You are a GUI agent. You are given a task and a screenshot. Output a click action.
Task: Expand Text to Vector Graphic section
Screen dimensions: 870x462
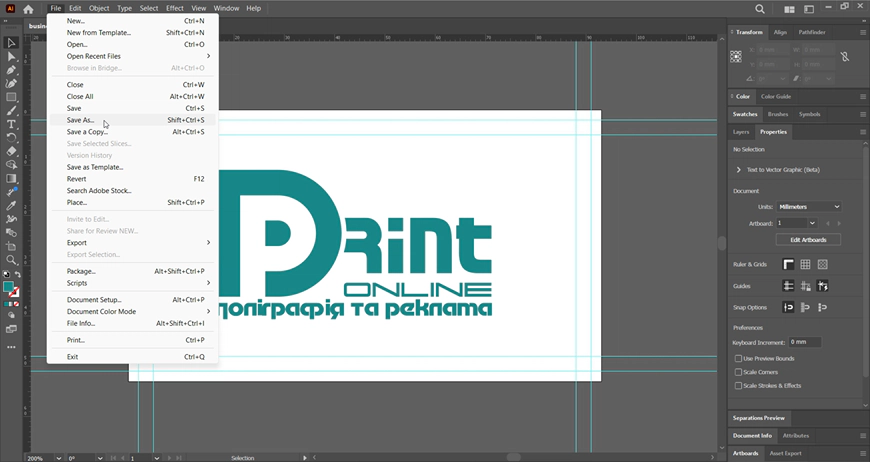click(739, 170)
